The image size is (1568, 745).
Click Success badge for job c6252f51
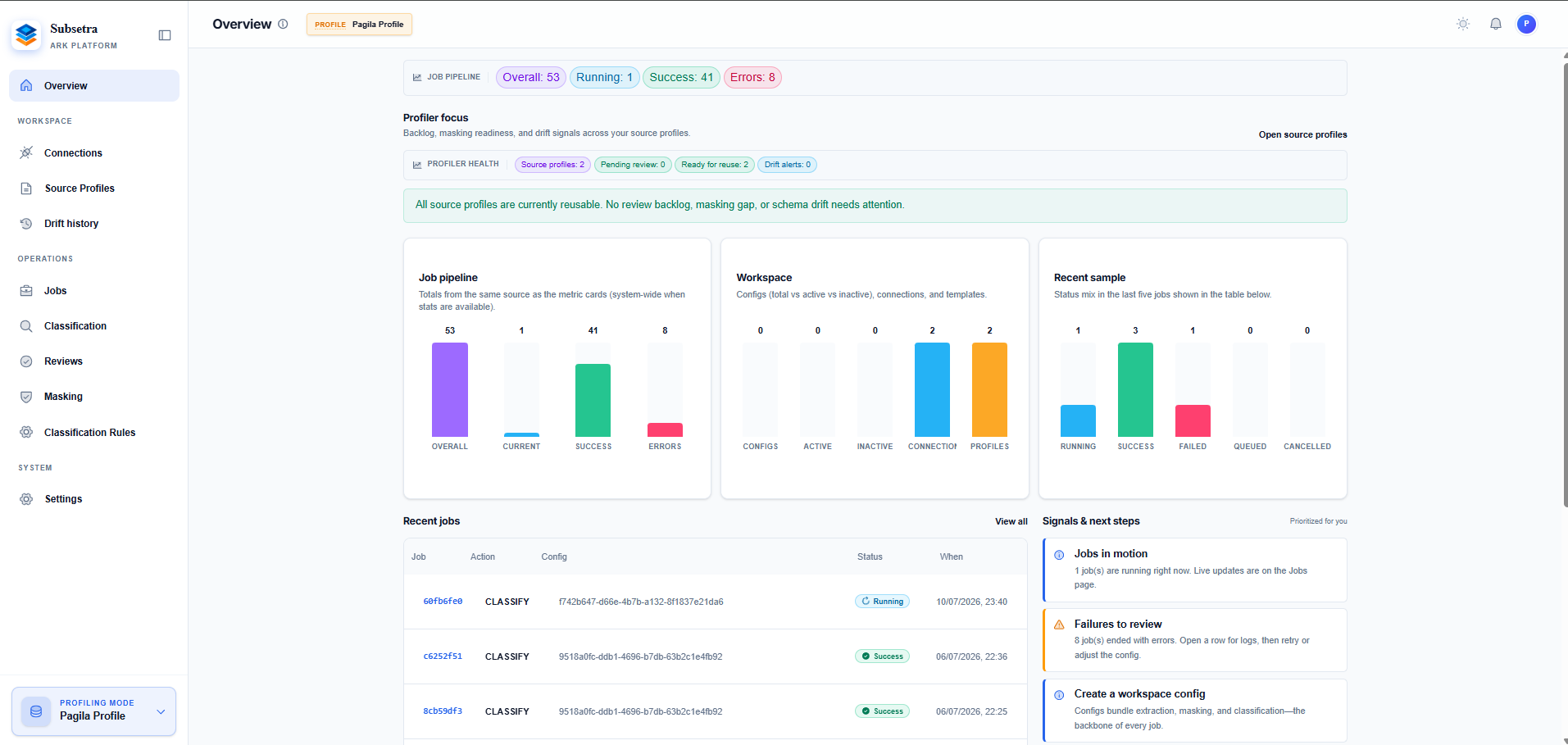pyautogui.click(x=882, y=656)
